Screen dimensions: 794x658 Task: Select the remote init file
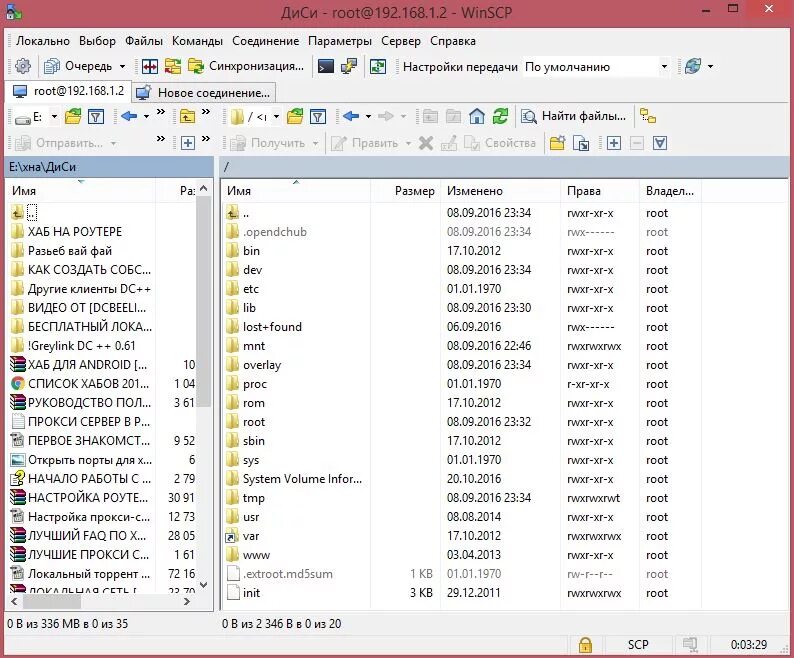click(x=251, y=593)
